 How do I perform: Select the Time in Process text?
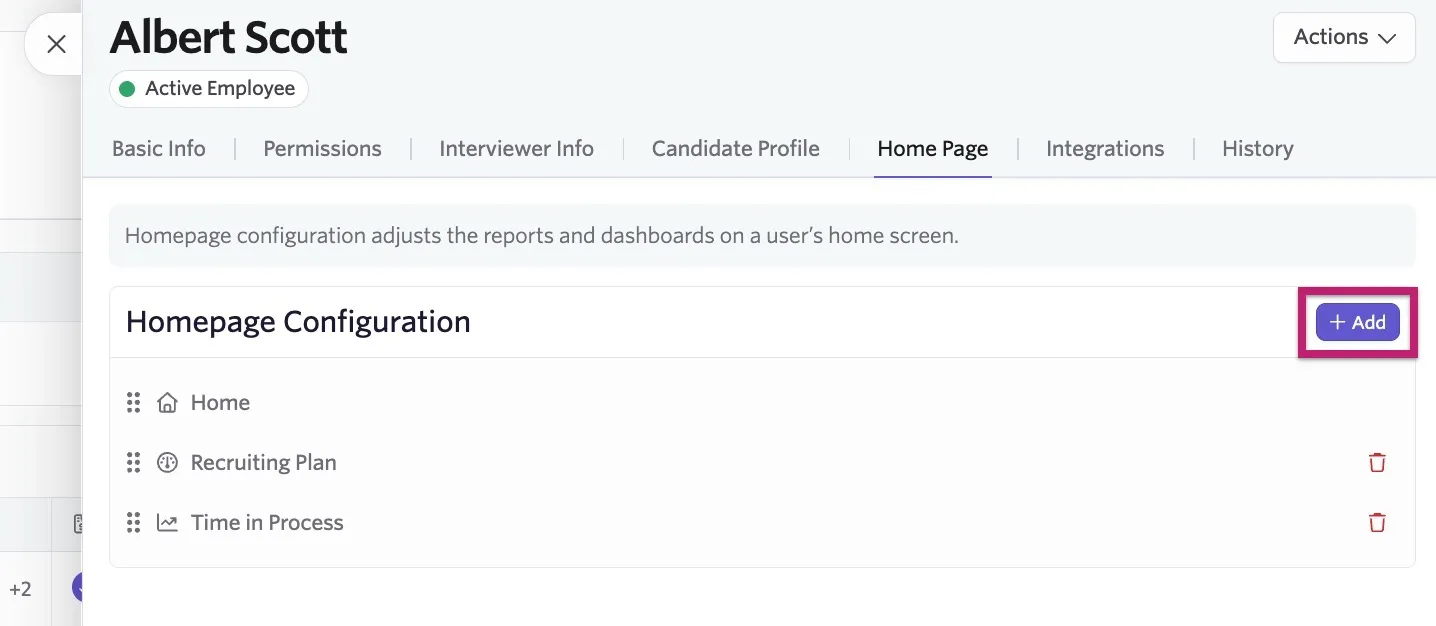pos(267,523)
